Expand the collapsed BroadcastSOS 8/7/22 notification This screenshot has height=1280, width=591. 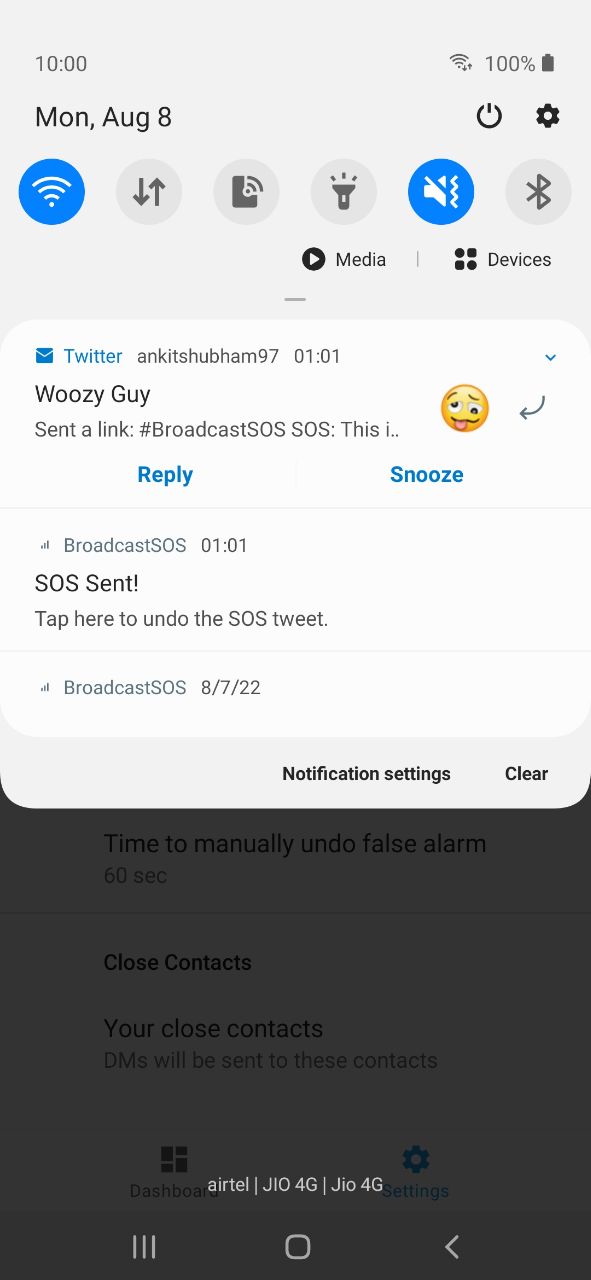pos(295,688)
